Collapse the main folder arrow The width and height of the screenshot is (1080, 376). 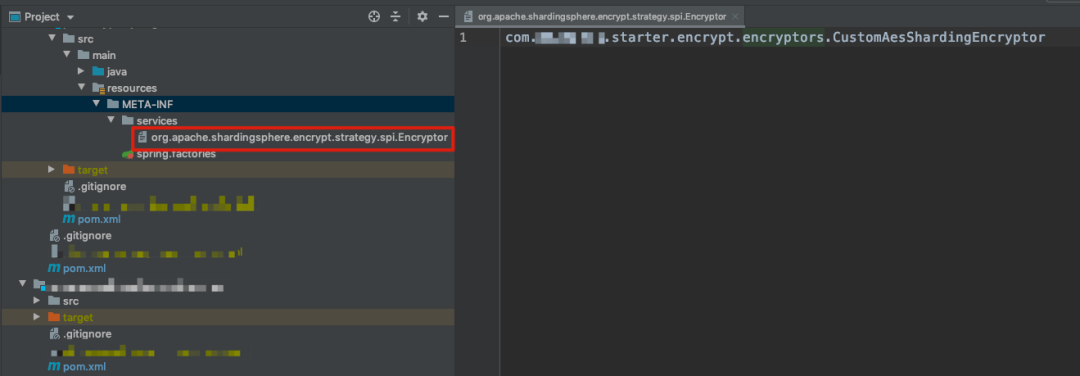coord(67,55)
